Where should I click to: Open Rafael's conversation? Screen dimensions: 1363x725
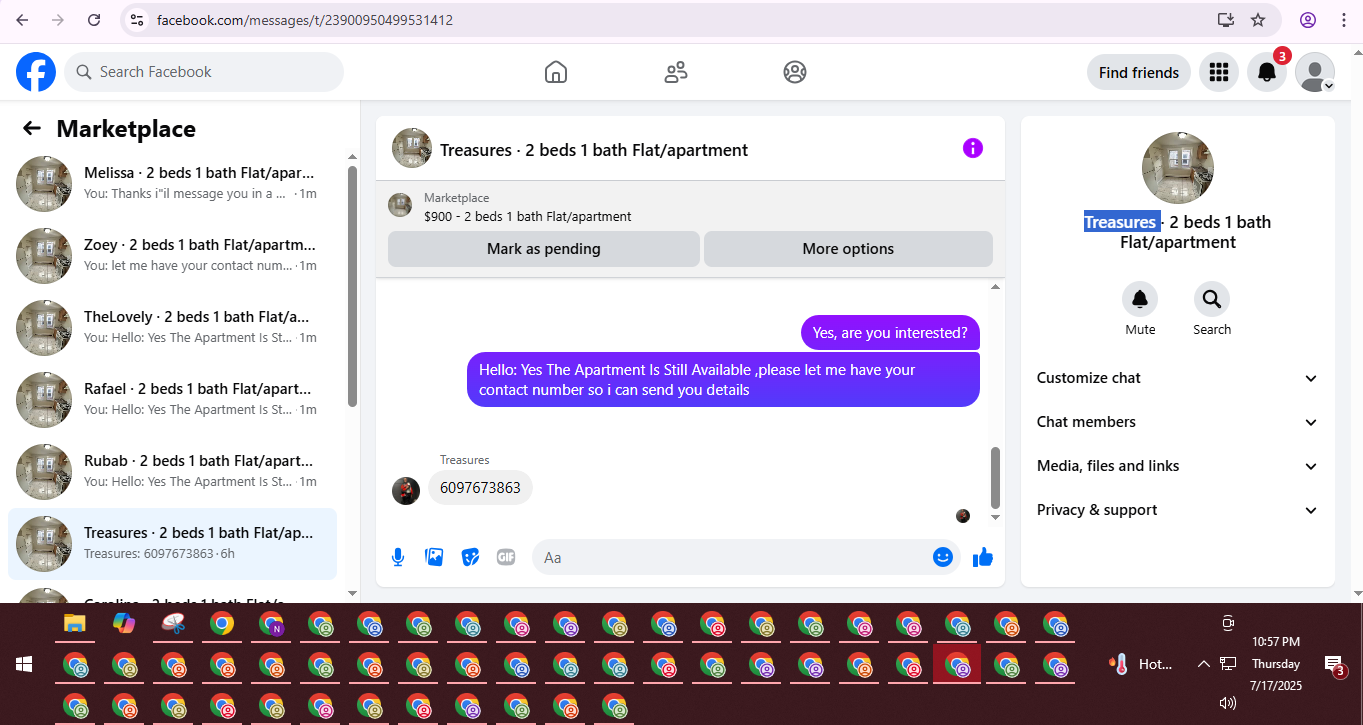[x=173, y=400]
